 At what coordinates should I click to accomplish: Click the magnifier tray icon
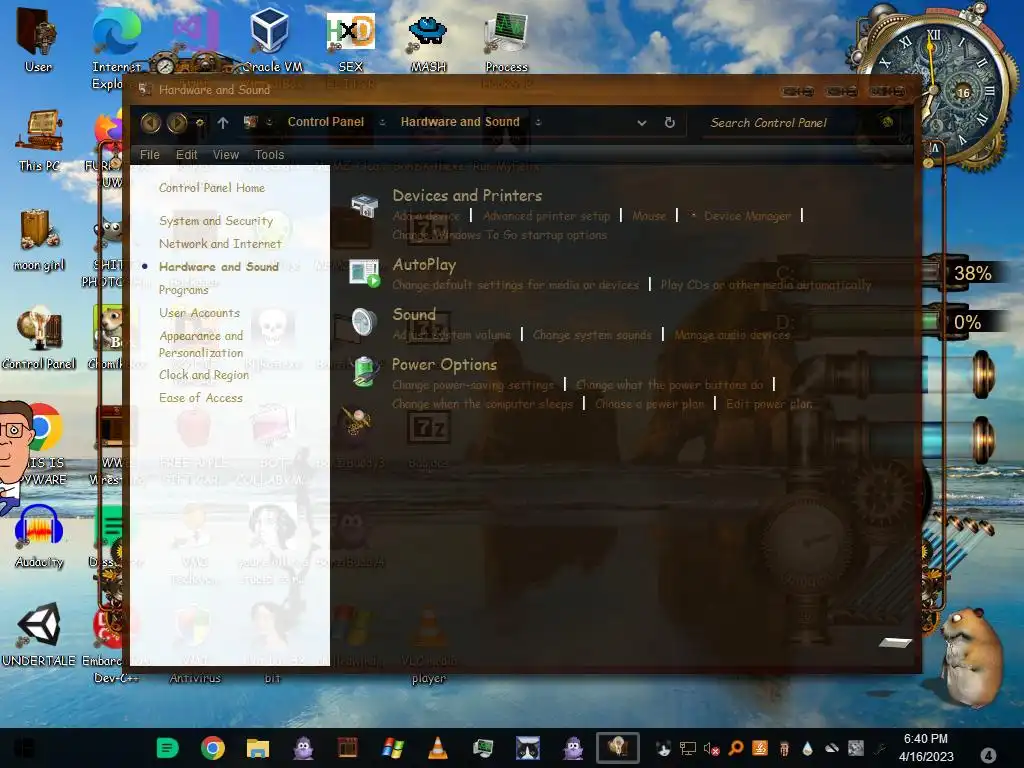tap(736, 748)
